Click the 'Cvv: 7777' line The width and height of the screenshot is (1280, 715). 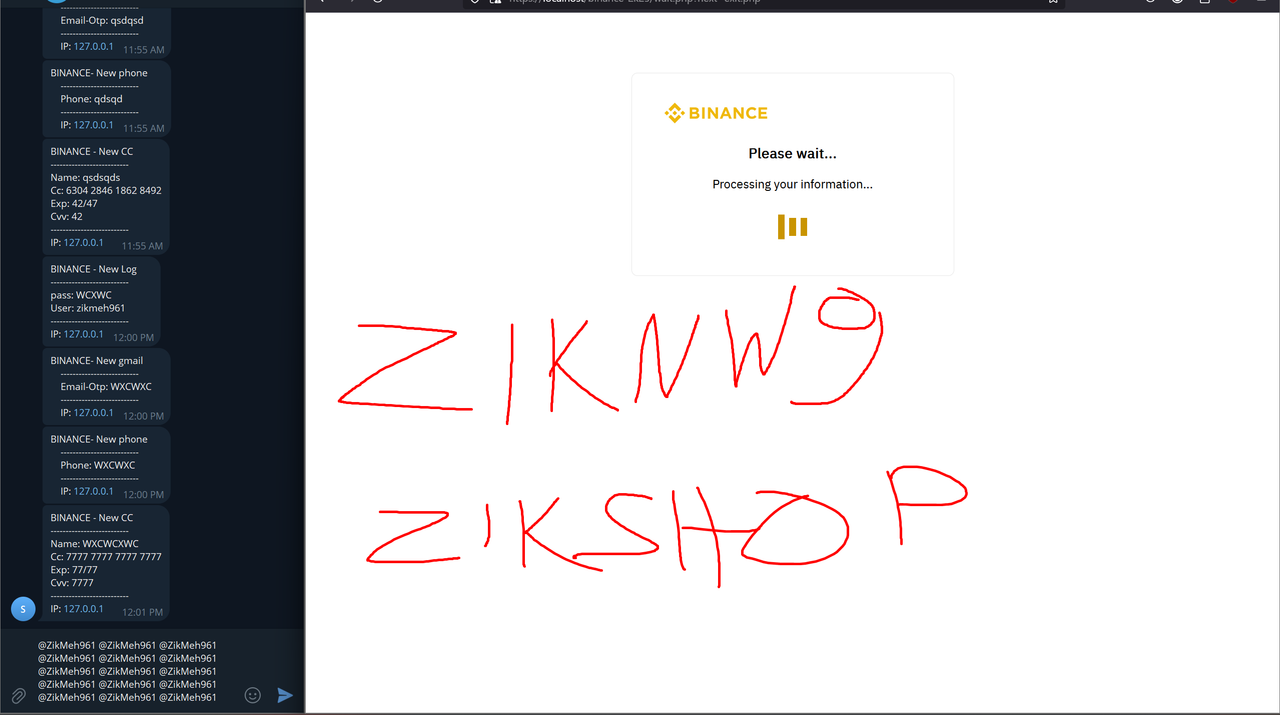click(x=72, y=583)
